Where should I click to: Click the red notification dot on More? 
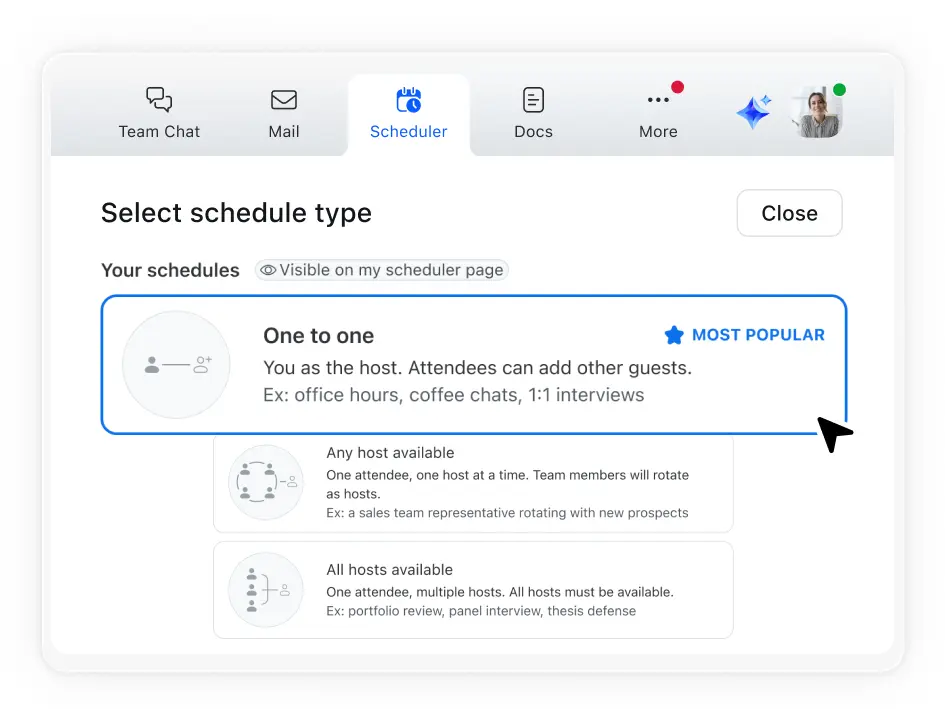click(676, 88)
